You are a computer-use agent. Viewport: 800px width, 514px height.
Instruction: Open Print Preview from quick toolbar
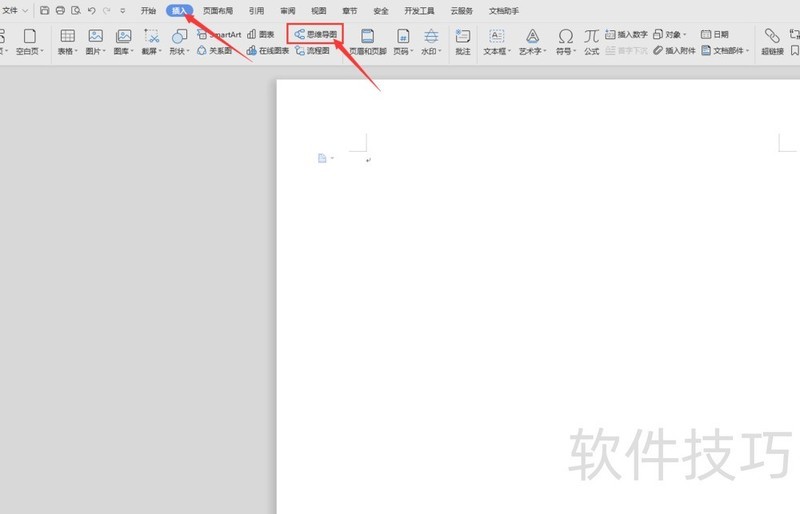[x=76, y=10]
